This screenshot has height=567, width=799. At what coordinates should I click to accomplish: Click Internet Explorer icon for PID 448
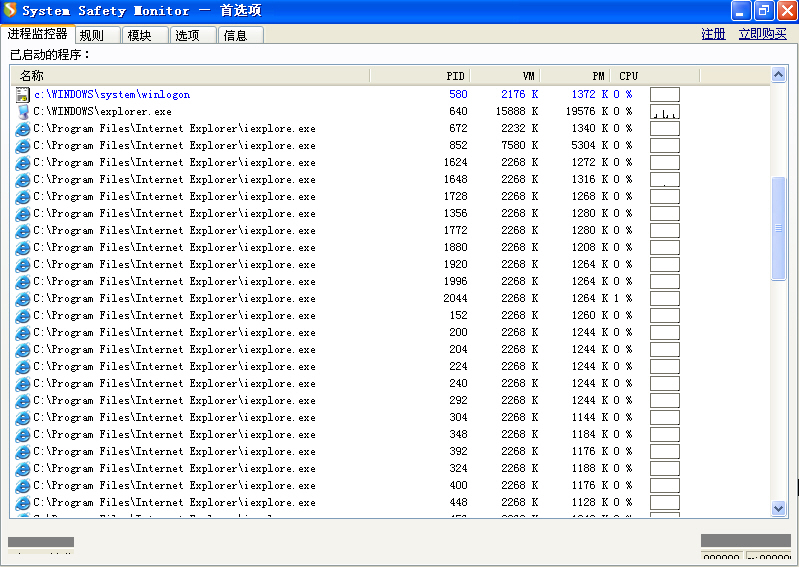tap(22, 503)
